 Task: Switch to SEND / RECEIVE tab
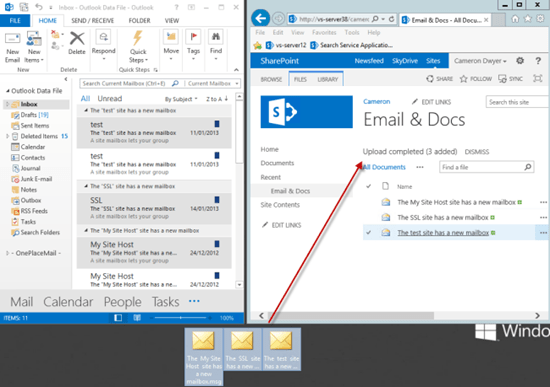point(93,21)
